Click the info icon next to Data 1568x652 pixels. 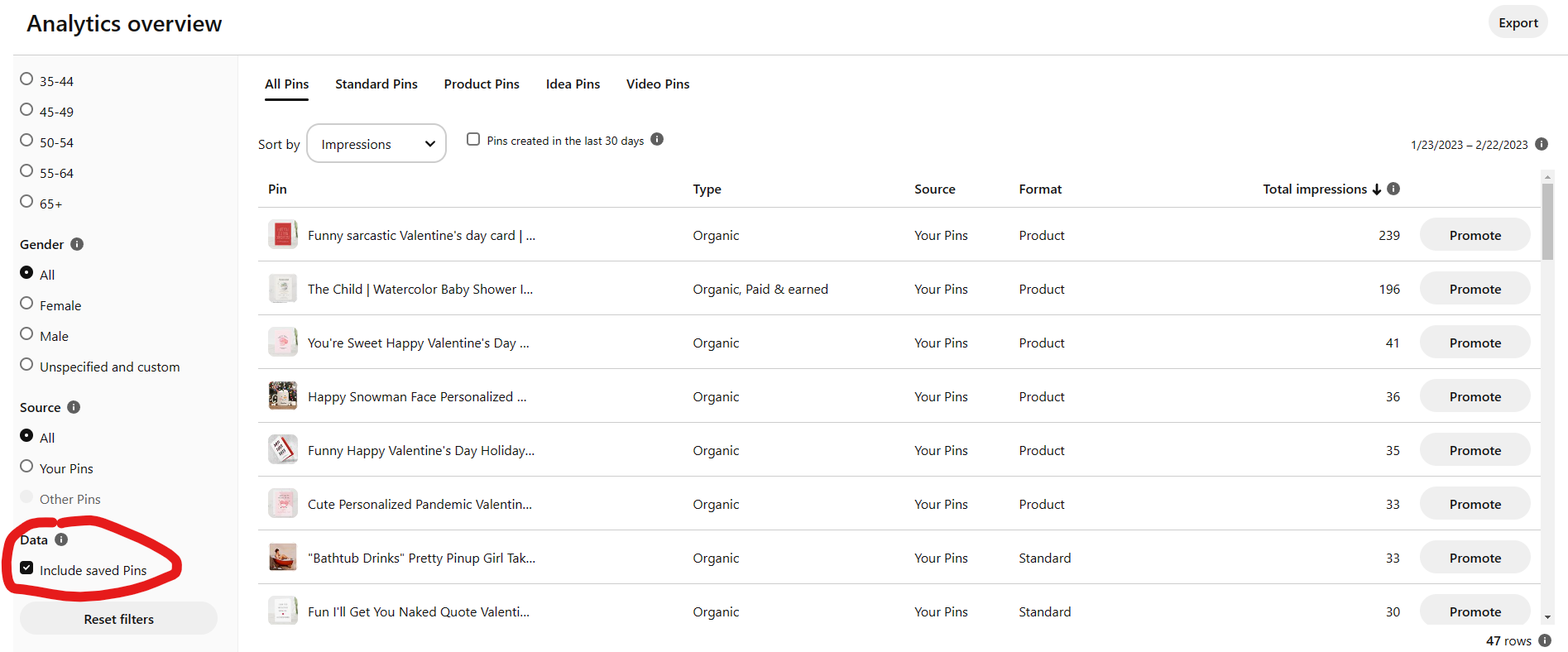tap(61, 539)
